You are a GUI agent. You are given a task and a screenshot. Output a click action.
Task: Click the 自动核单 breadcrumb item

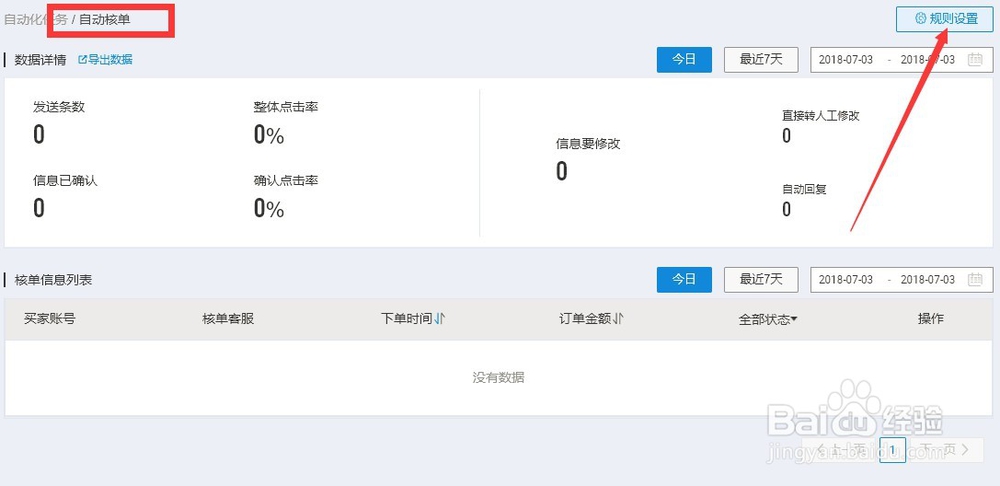[x=104, y=20]
